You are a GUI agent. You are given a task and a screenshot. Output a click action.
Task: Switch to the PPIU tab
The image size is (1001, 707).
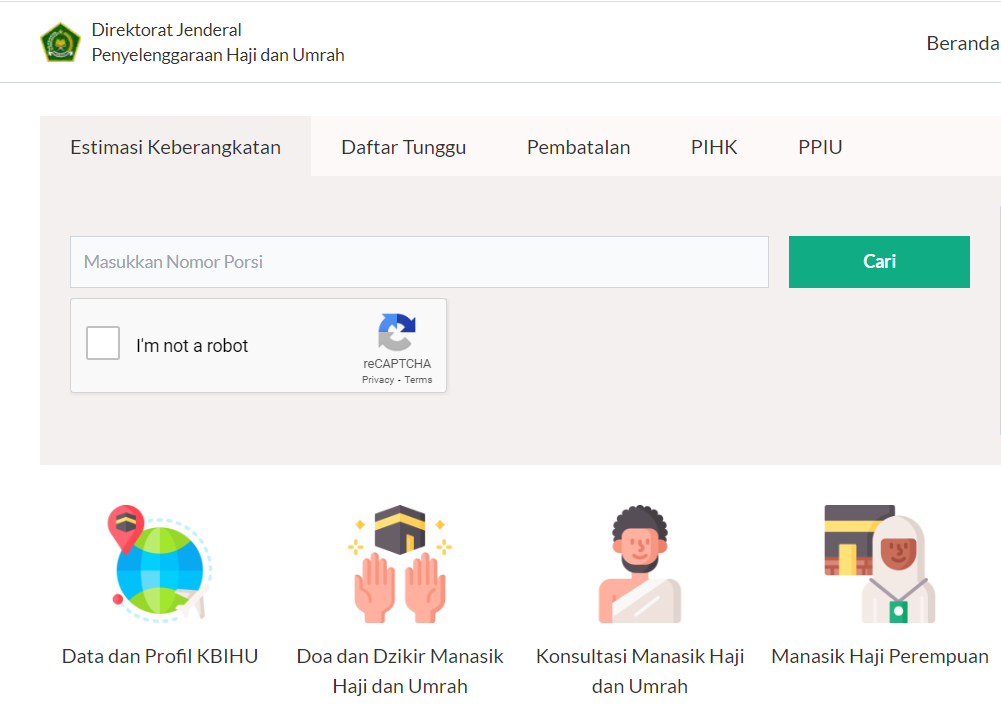pyautogui.click(x=820, y=147)
